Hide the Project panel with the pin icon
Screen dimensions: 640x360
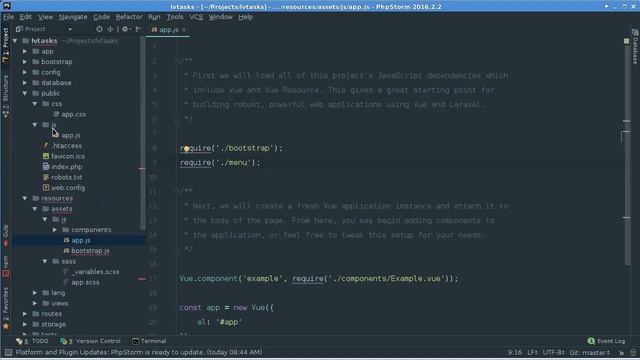(x=138, y=29)
